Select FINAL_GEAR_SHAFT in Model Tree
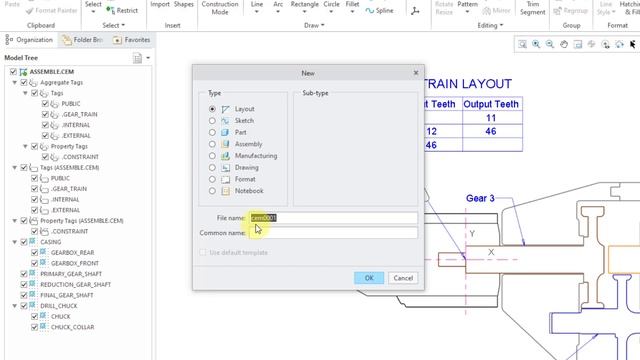 click(x=67, y=295)
